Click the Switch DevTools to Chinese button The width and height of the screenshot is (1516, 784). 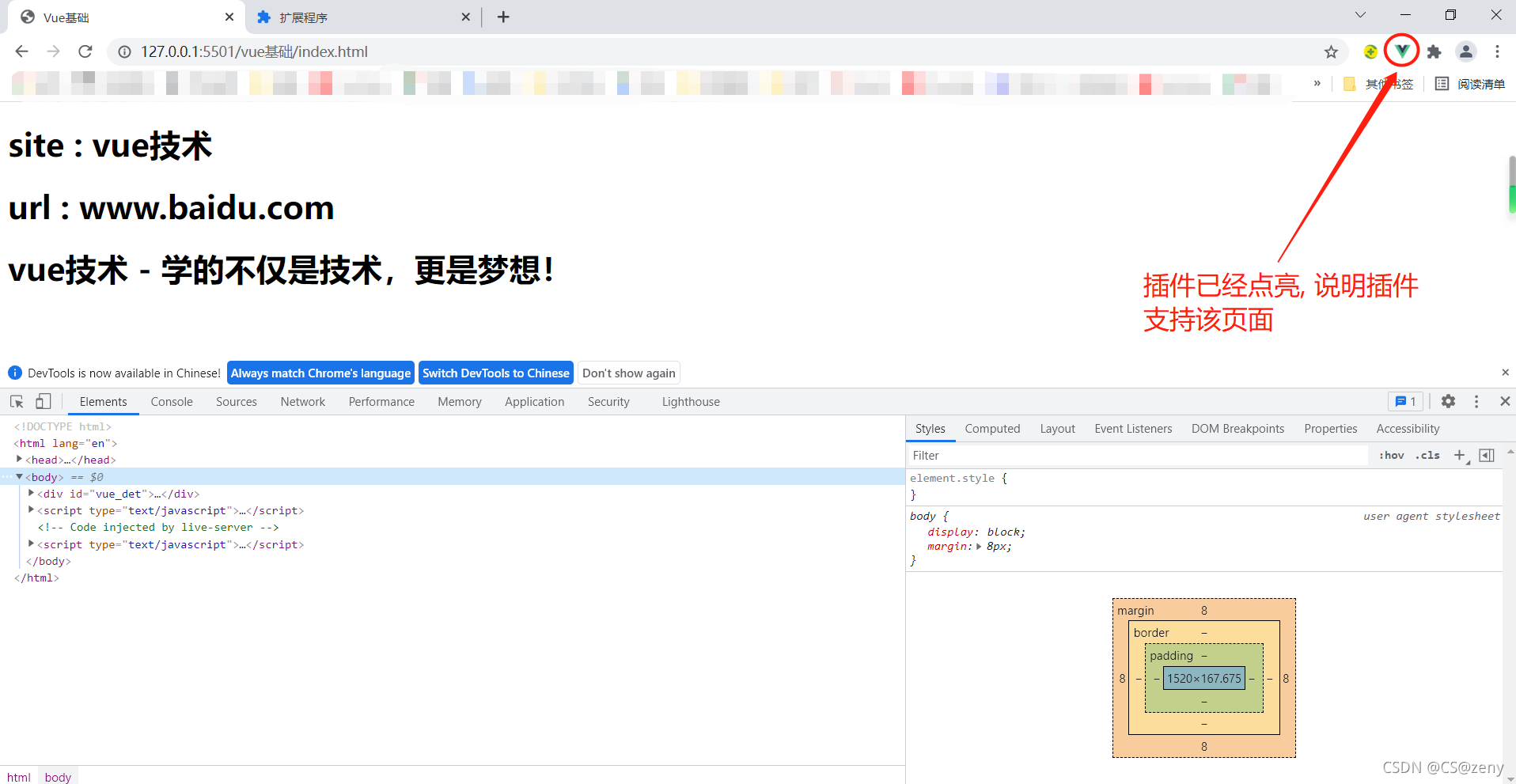pos(496,373)
